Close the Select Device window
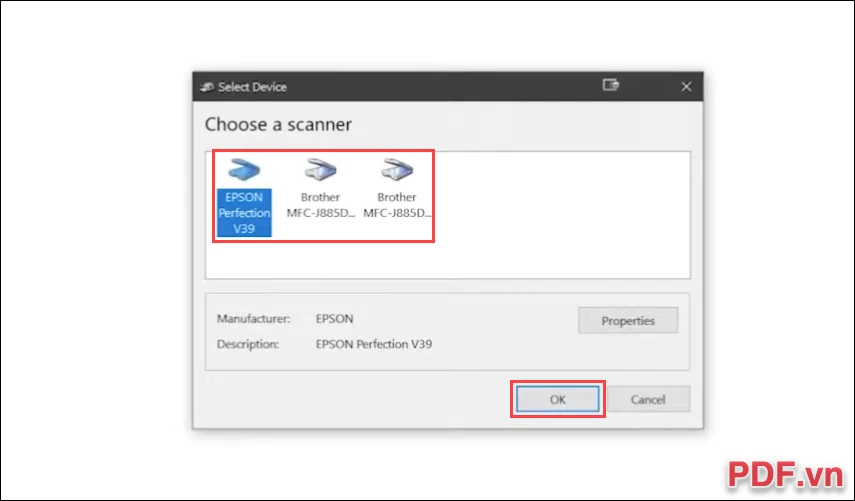855x501 pixels. click(686, 87)
